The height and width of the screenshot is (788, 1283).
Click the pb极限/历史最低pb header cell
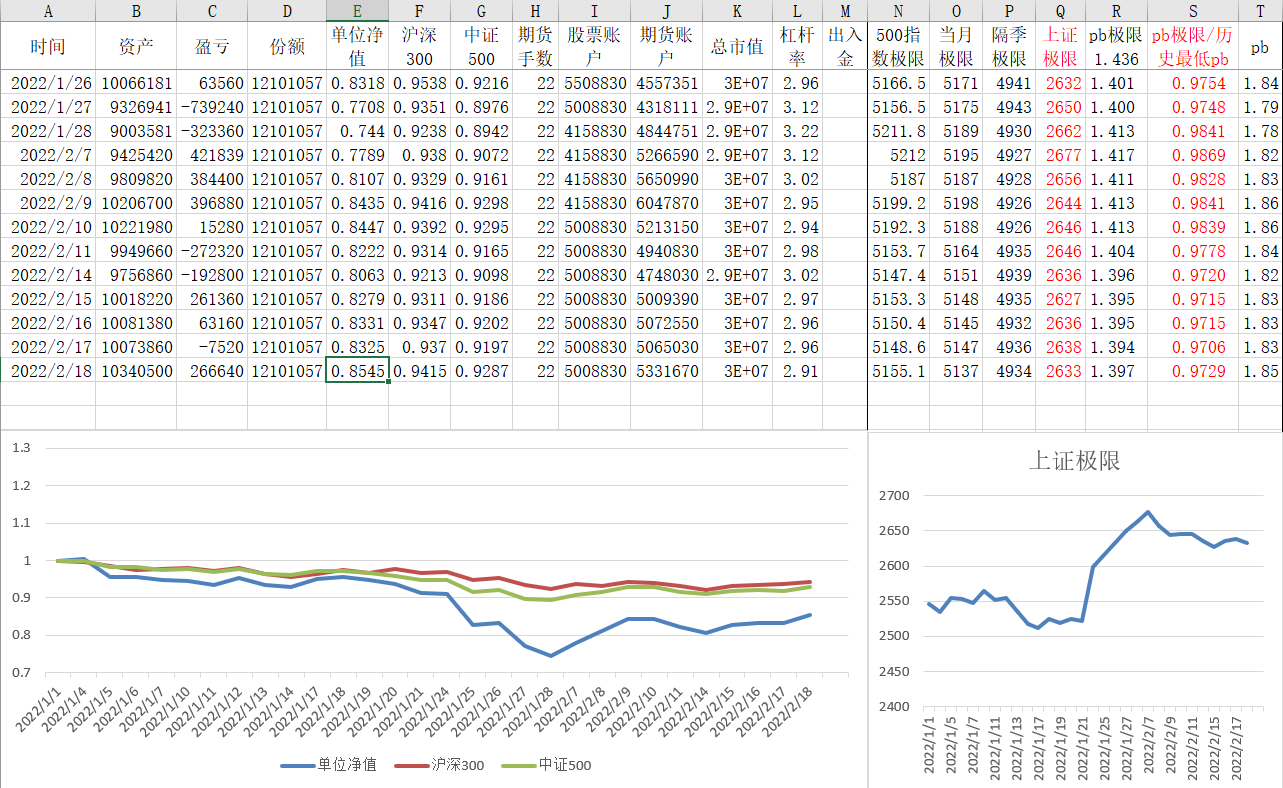[1193, 47]
